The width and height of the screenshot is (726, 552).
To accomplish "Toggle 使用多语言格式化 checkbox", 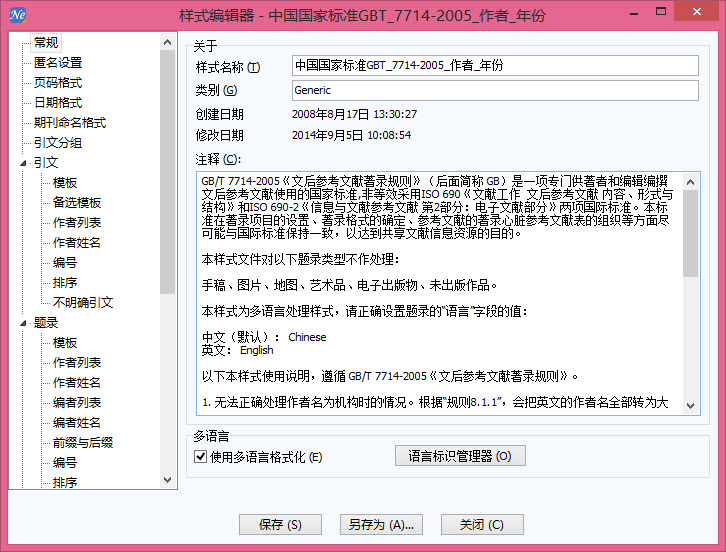I will click(x=200, y=457).
